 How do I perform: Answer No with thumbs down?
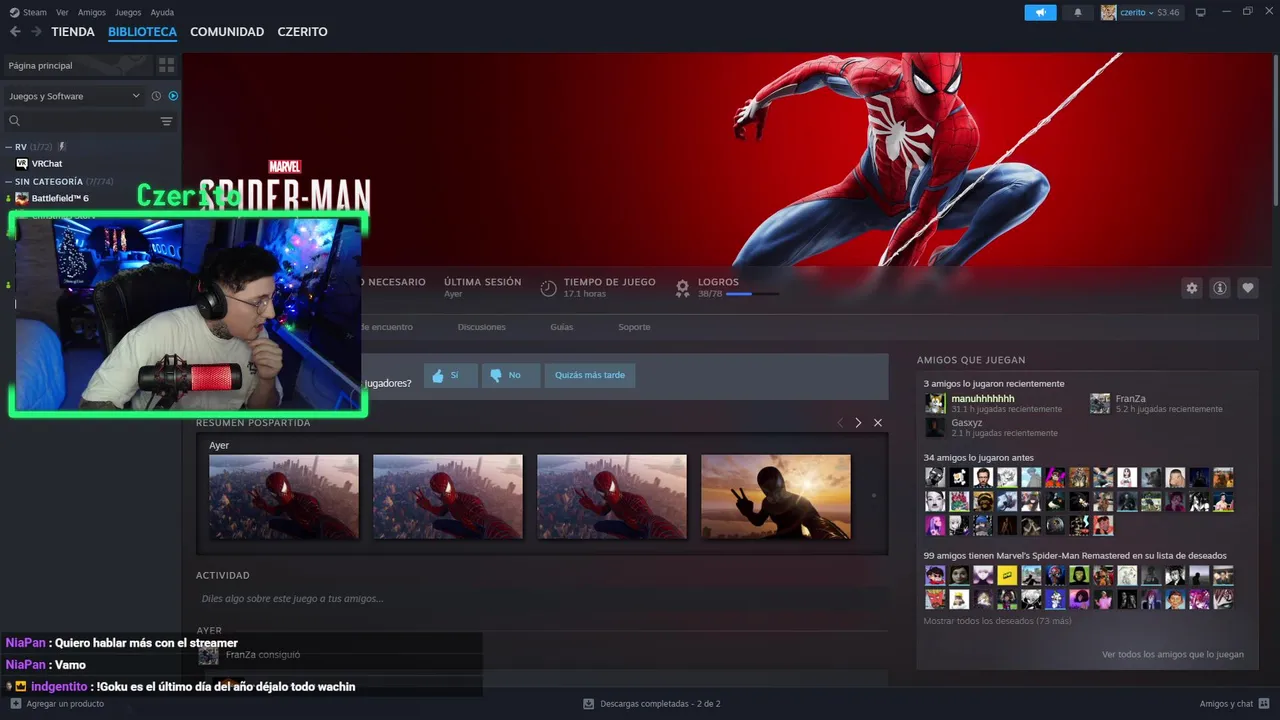tap(510, 375)
